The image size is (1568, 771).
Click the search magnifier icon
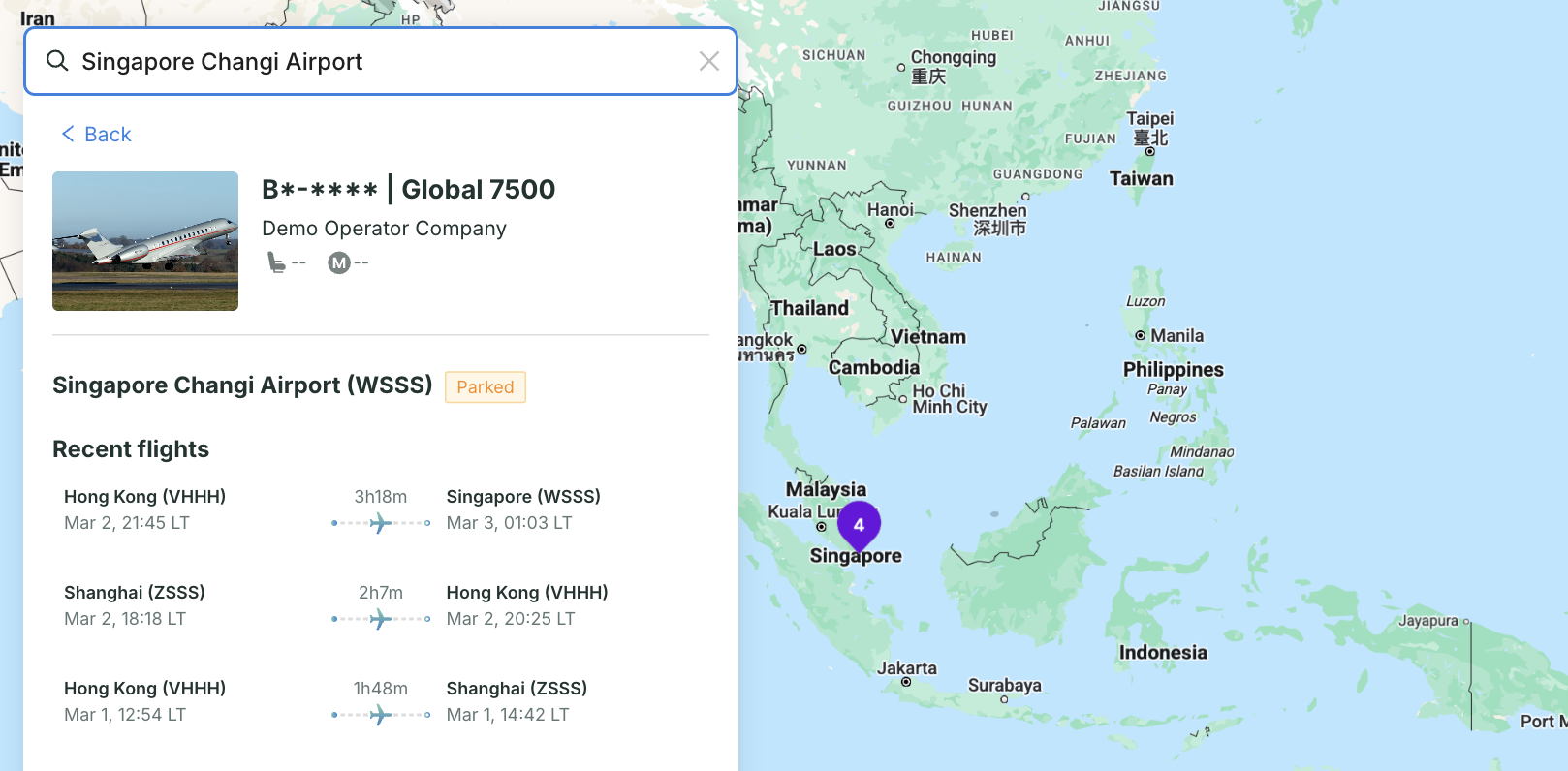click(x=57, y=61)
